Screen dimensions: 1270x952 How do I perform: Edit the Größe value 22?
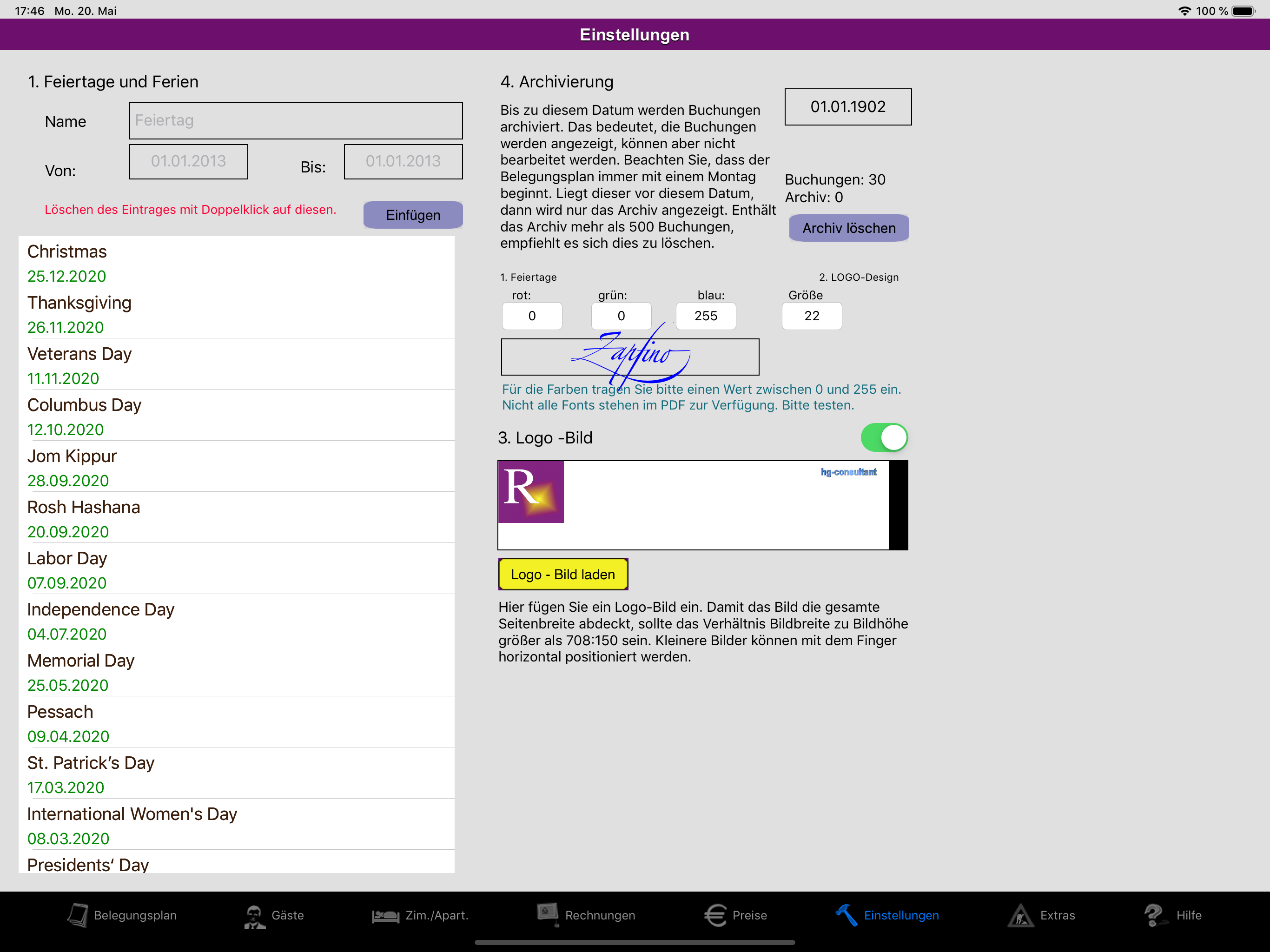812,316
